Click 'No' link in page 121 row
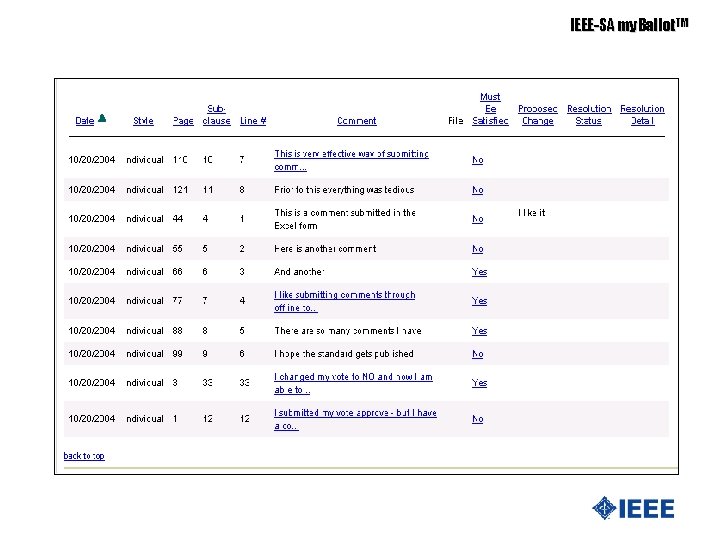720x540 pixels. pos(478,190)
